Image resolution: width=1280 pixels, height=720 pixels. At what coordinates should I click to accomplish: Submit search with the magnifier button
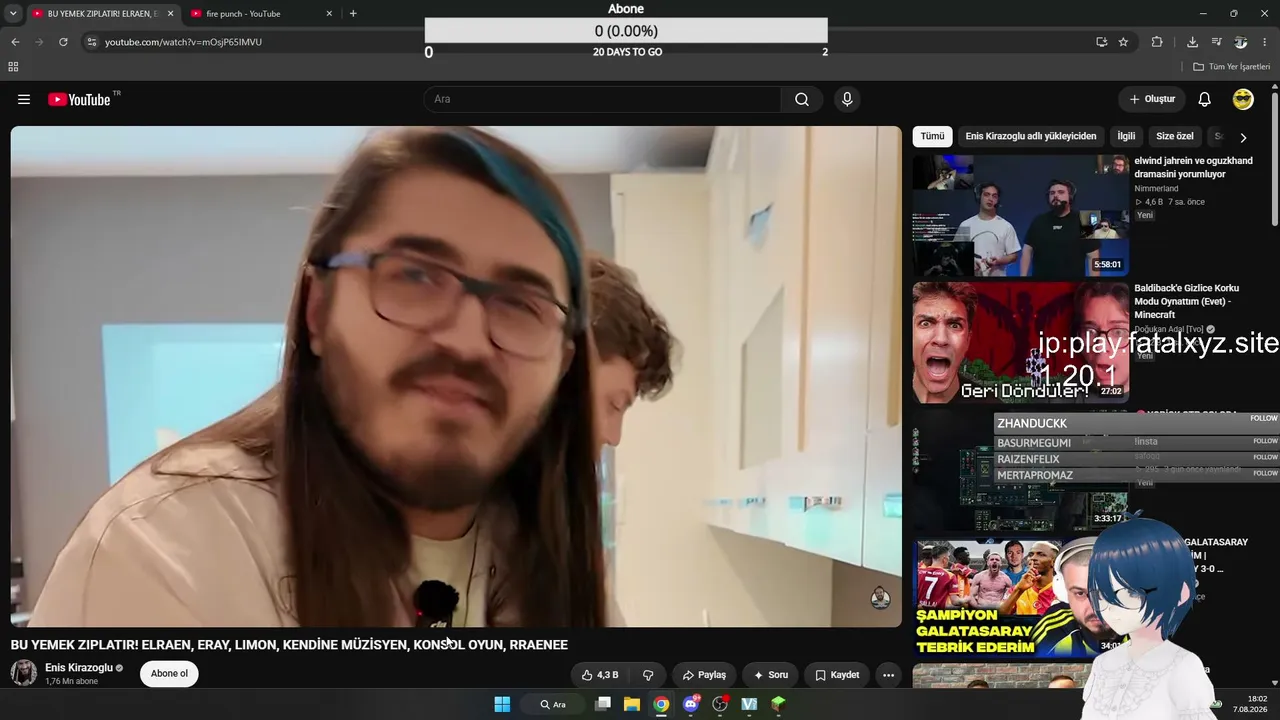coord(802,99)
